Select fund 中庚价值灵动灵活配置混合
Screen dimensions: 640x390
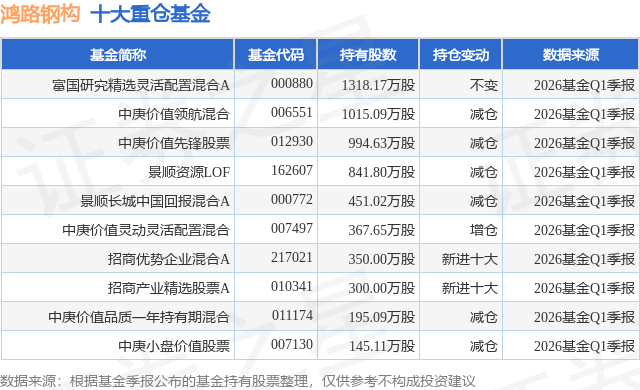tap(146, 230)
